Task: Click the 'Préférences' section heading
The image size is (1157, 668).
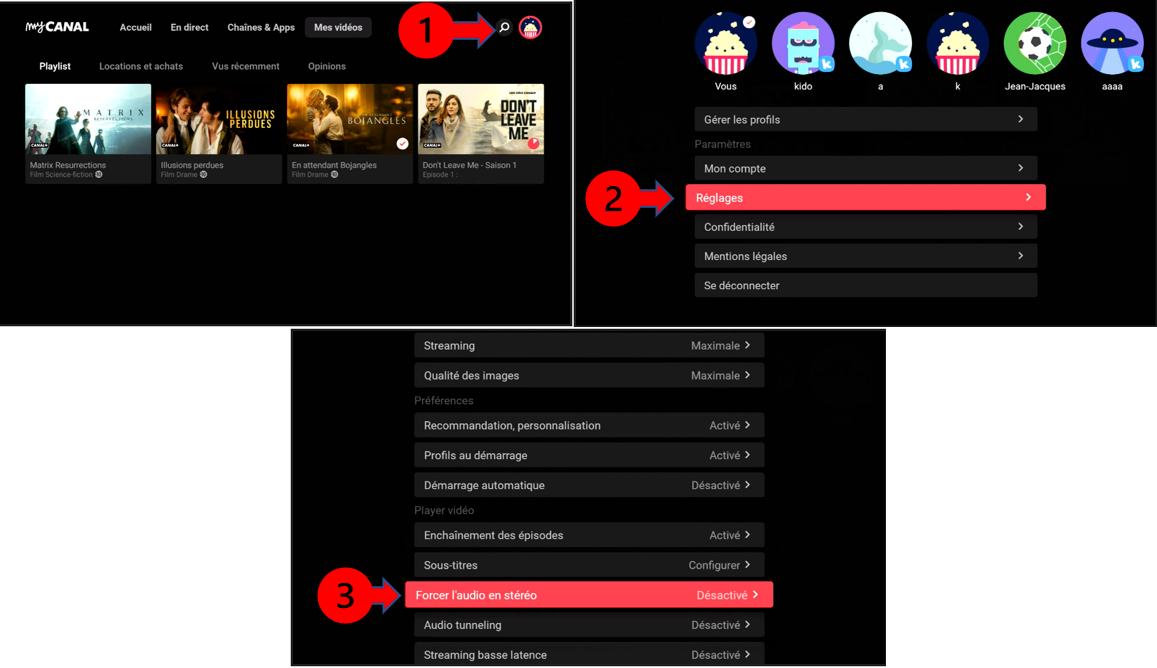Action: (x=443, y=401)
